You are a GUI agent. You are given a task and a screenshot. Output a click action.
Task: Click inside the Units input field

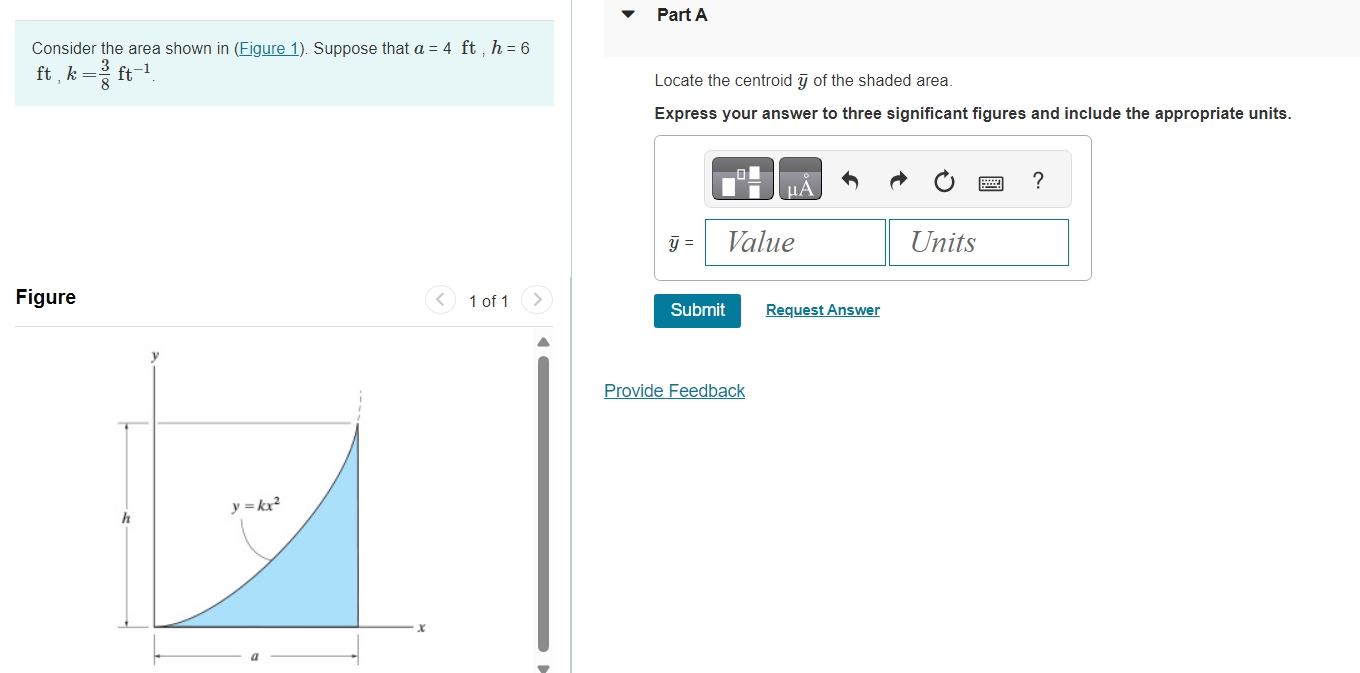coord(977,242)
